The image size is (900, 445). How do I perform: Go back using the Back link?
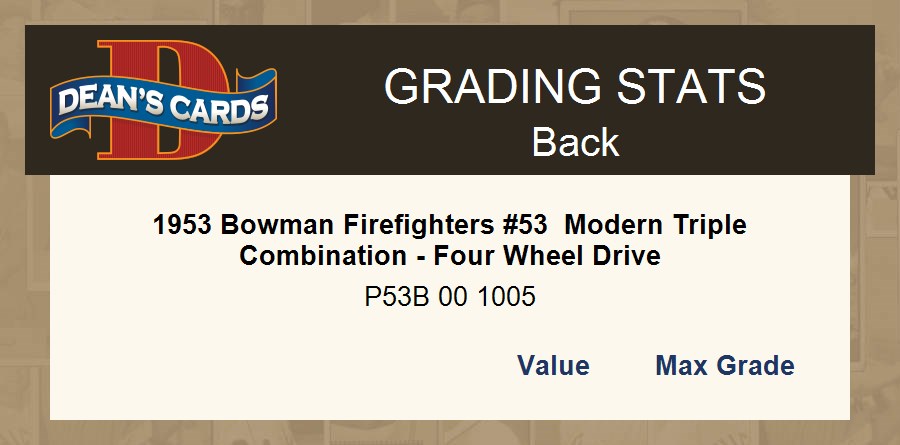click(x=575, y=142)
